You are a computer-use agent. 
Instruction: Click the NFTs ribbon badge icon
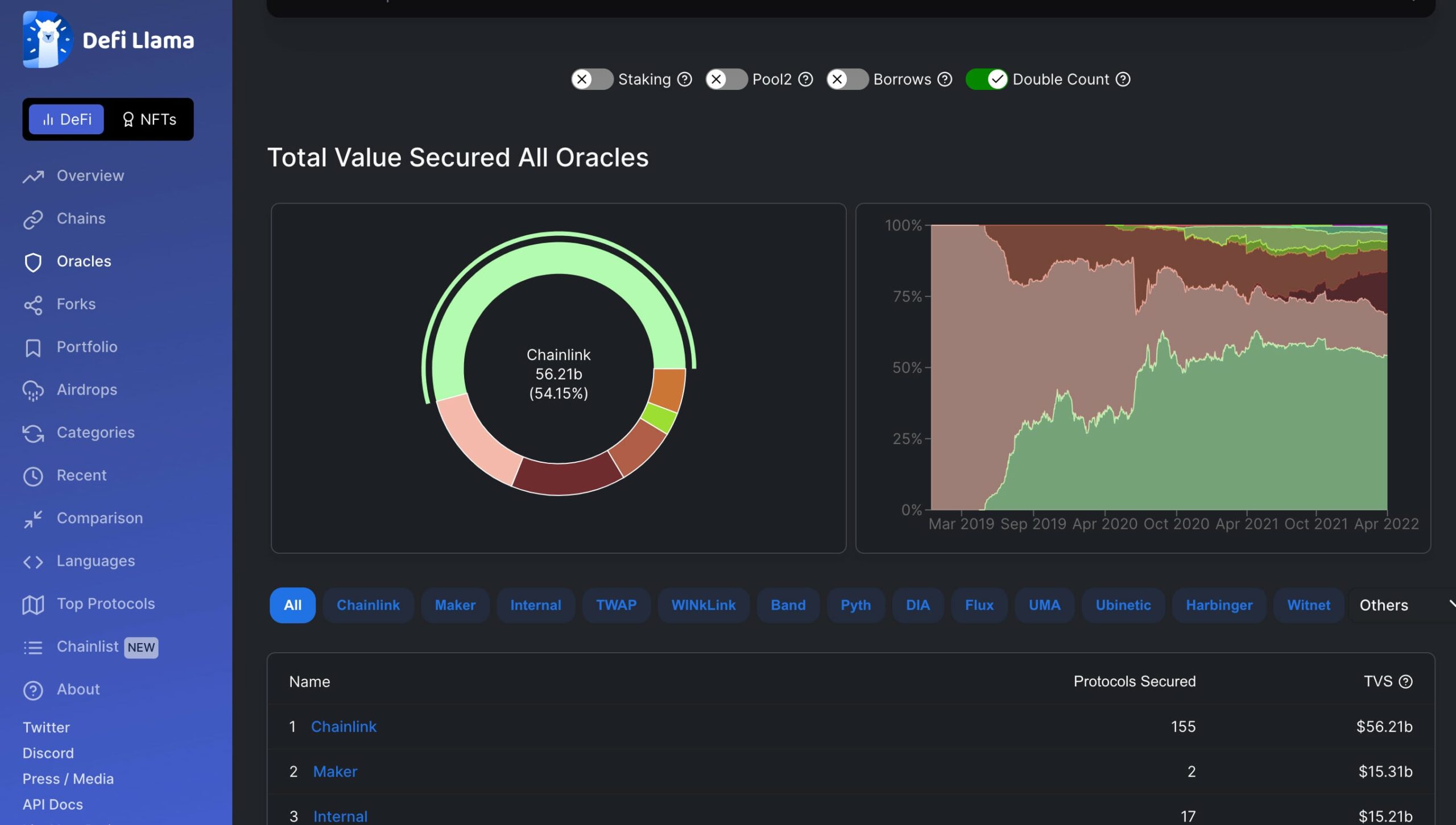pyautogui.click(x=128, y=119)
